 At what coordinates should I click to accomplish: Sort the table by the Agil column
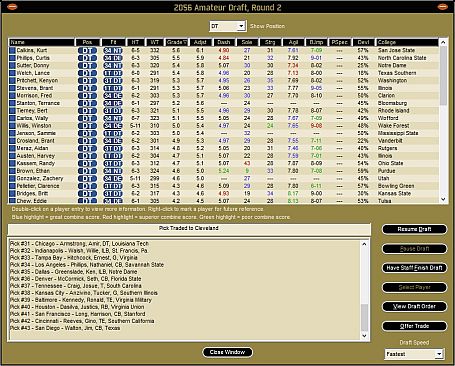[x=293, y=42]
